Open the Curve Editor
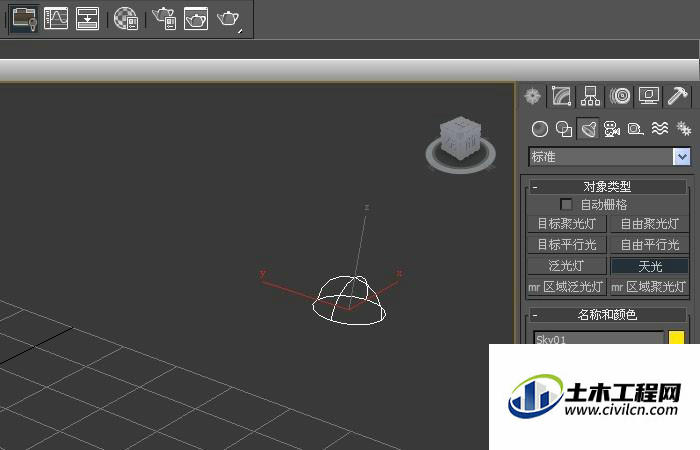Viewport: 700px width, 450px height. (56, 19)
